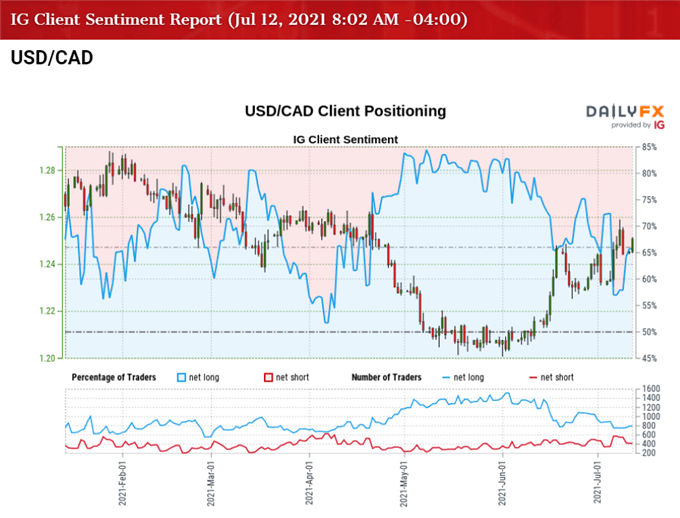Click the USD/CAD heading
Screen dimensions: 680x518
click(52, 58)
